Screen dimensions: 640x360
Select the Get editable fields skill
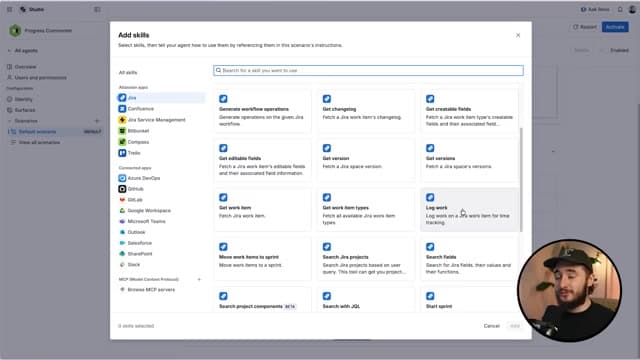262,160
